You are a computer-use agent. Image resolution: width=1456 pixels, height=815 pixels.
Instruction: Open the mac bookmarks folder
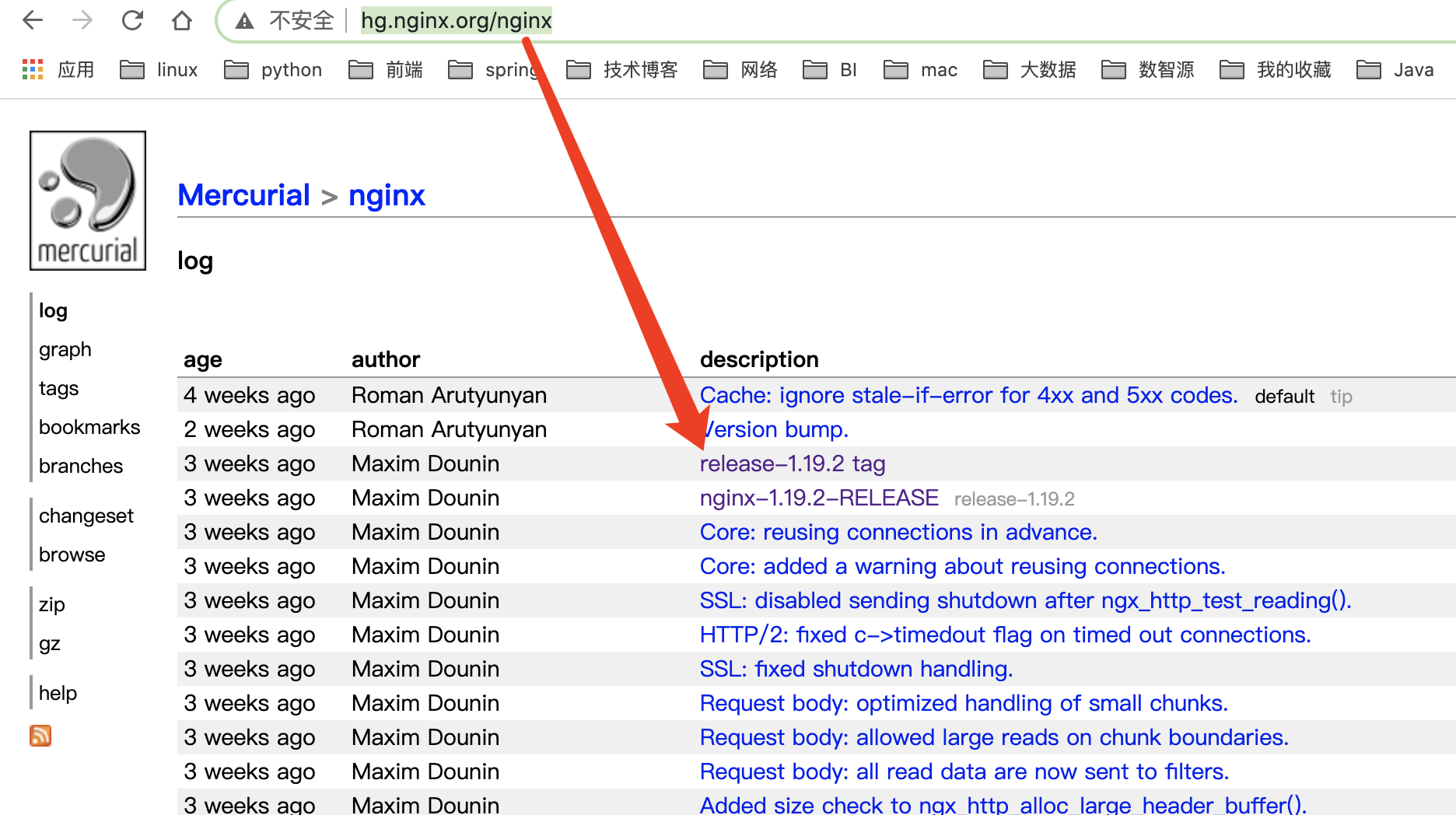[x=921, y=70]
